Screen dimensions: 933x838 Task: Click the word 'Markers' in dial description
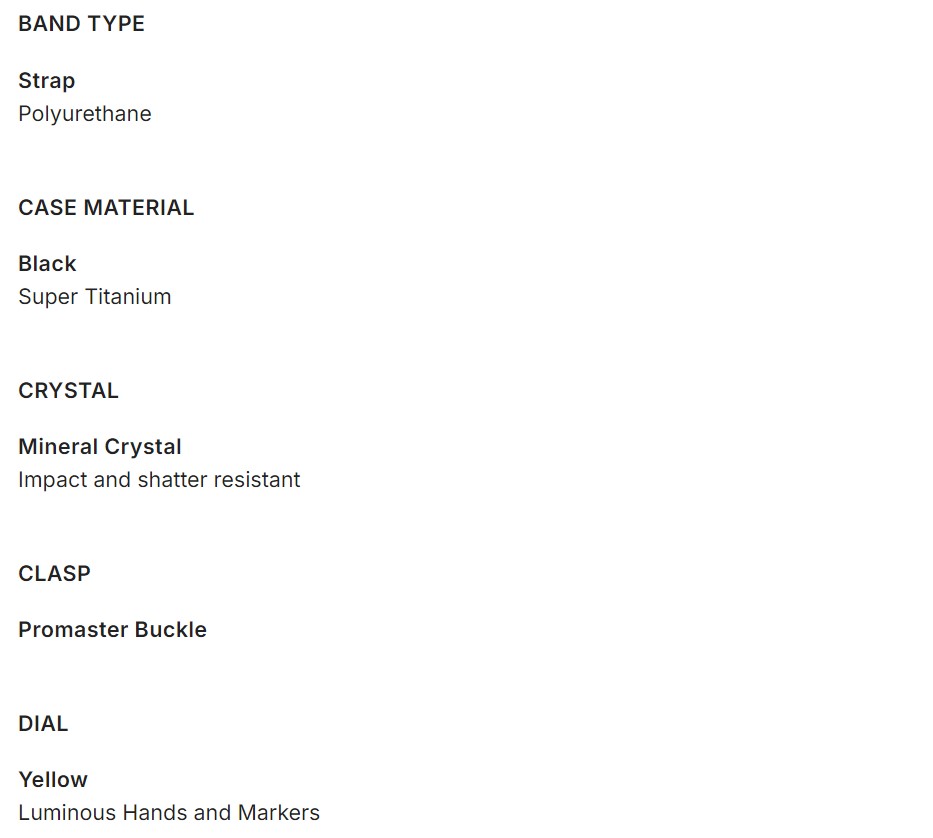tap(279, 813)
